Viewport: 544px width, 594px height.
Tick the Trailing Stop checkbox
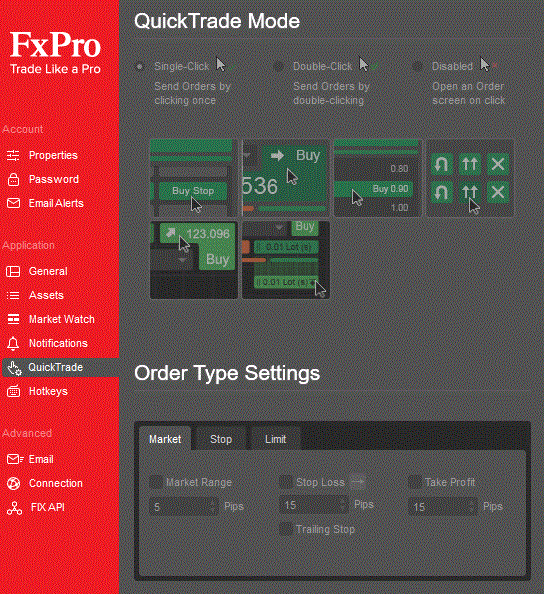[286, 529]
